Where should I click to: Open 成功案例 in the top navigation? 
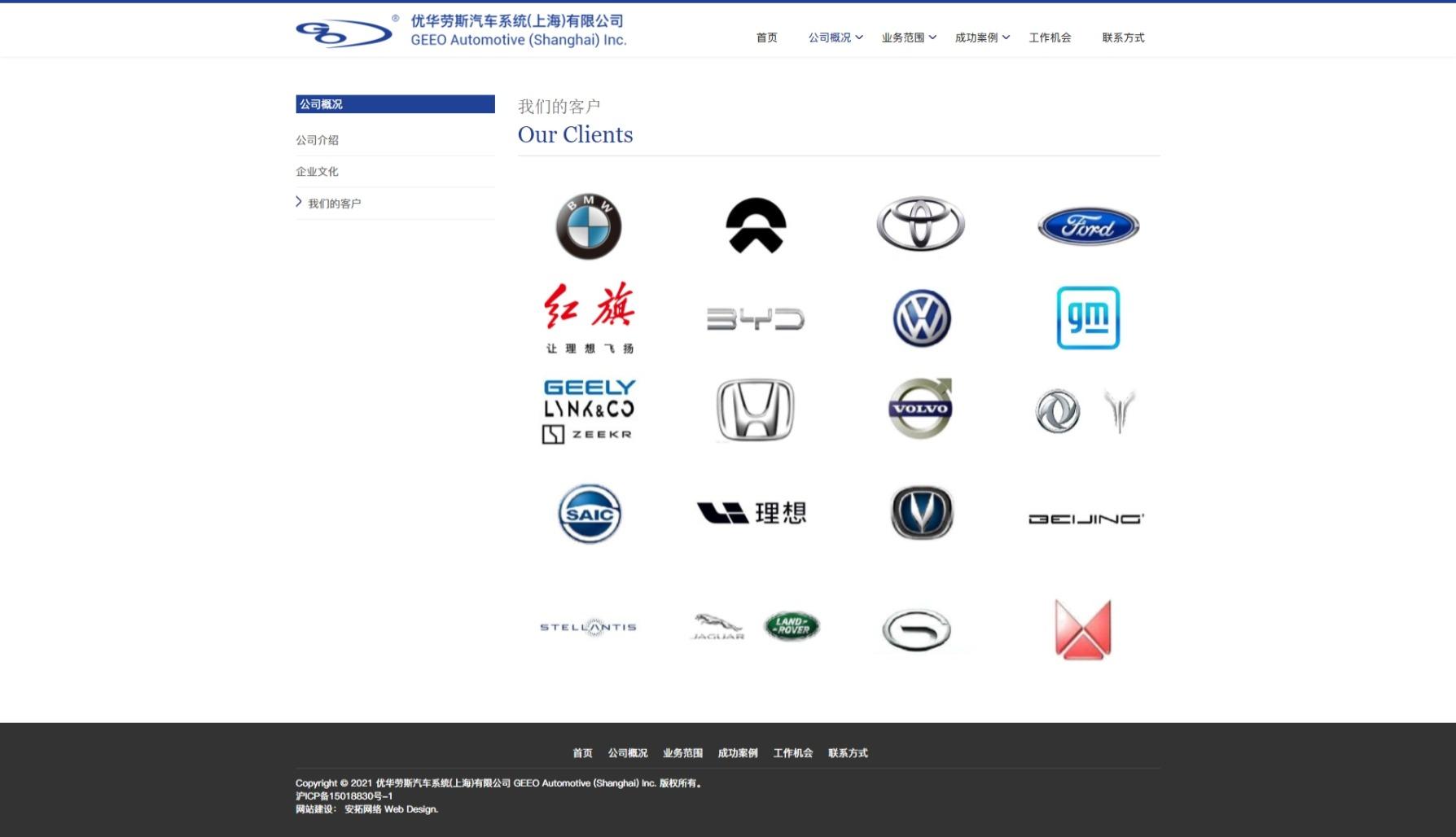(x=976, y=37)
